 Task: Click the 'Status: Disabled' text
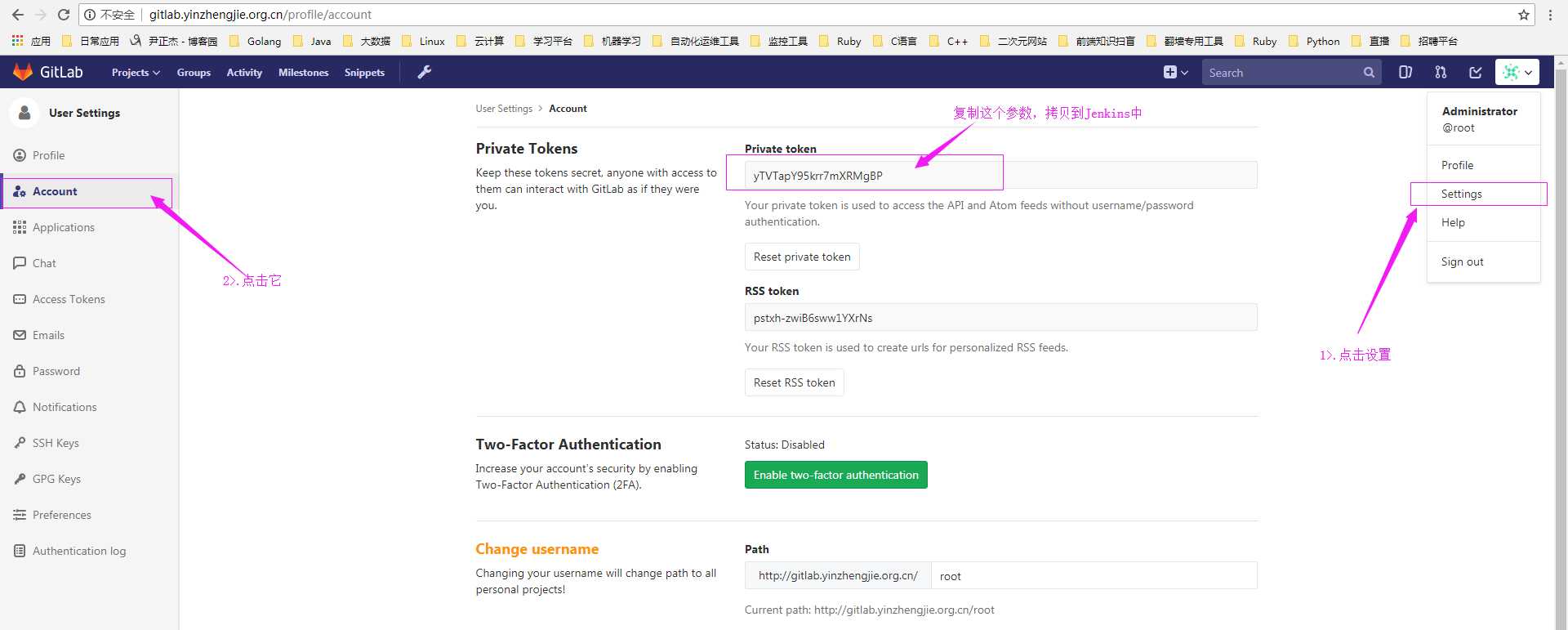pos(784,445)
